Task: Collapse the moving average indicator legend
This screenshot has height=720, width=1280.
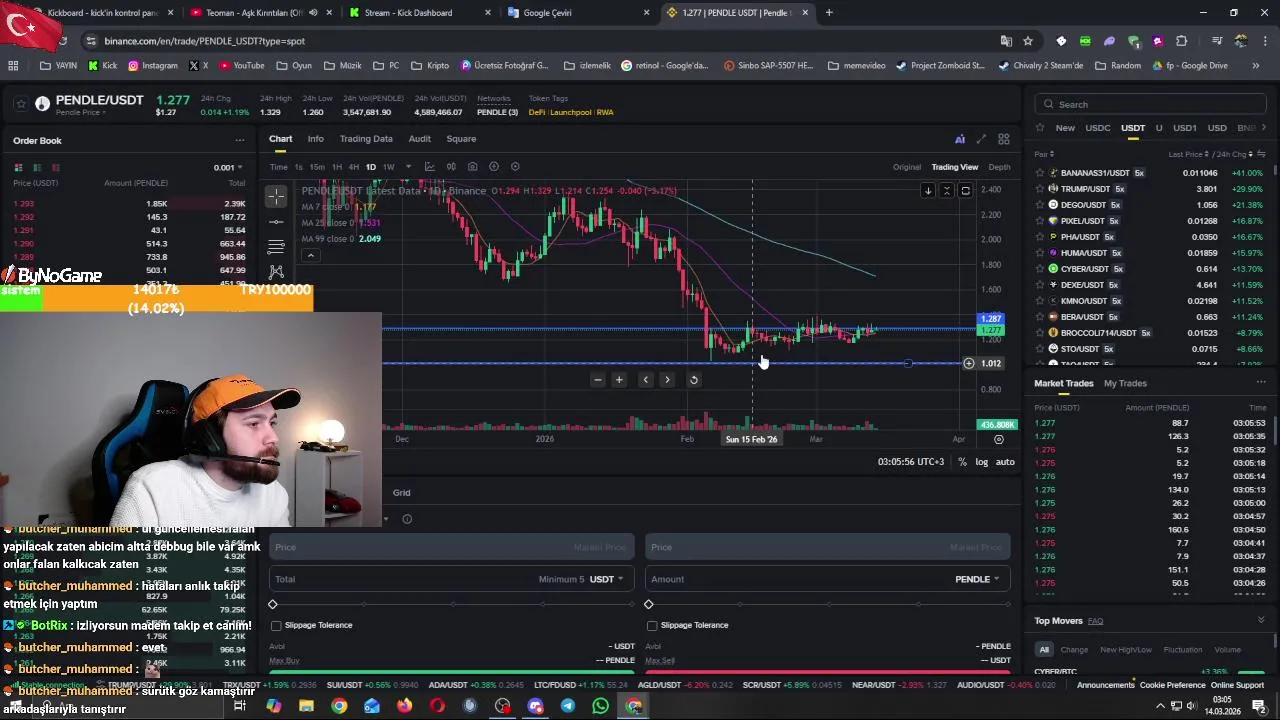Action: [x=311, y=255]
